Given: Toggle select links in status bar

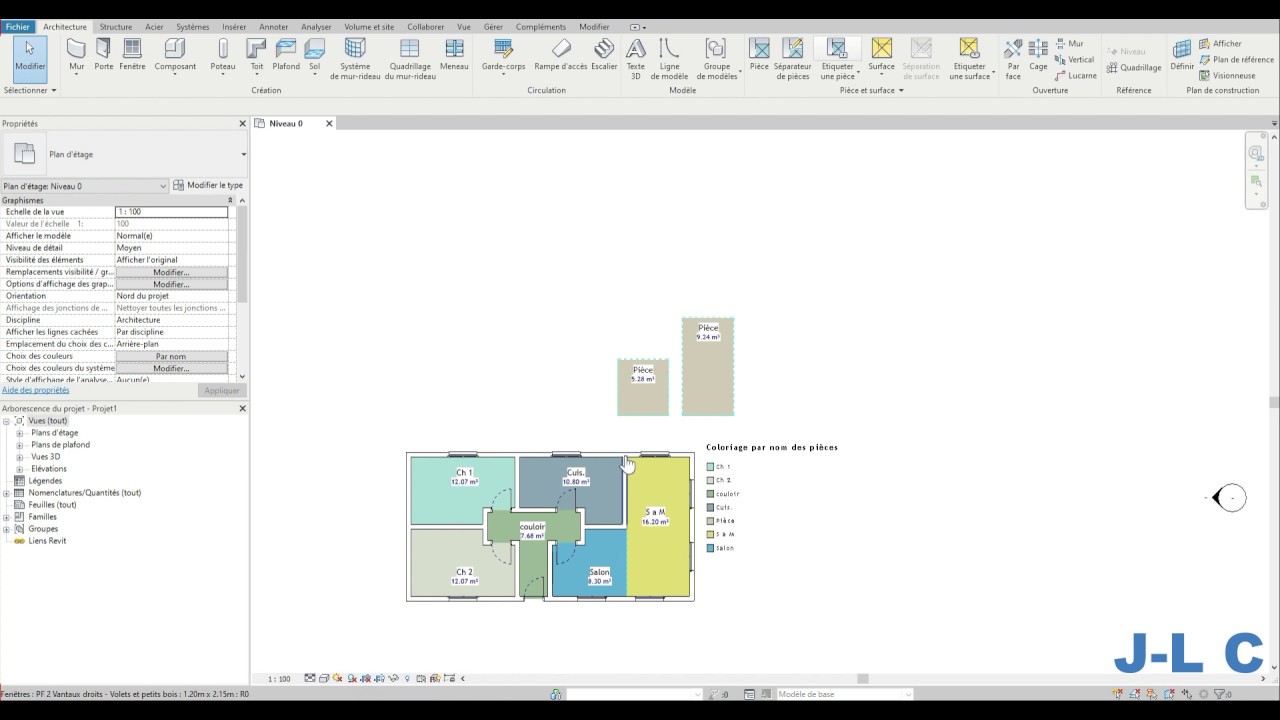Looking at the screenshot, I should point(1118,694).
